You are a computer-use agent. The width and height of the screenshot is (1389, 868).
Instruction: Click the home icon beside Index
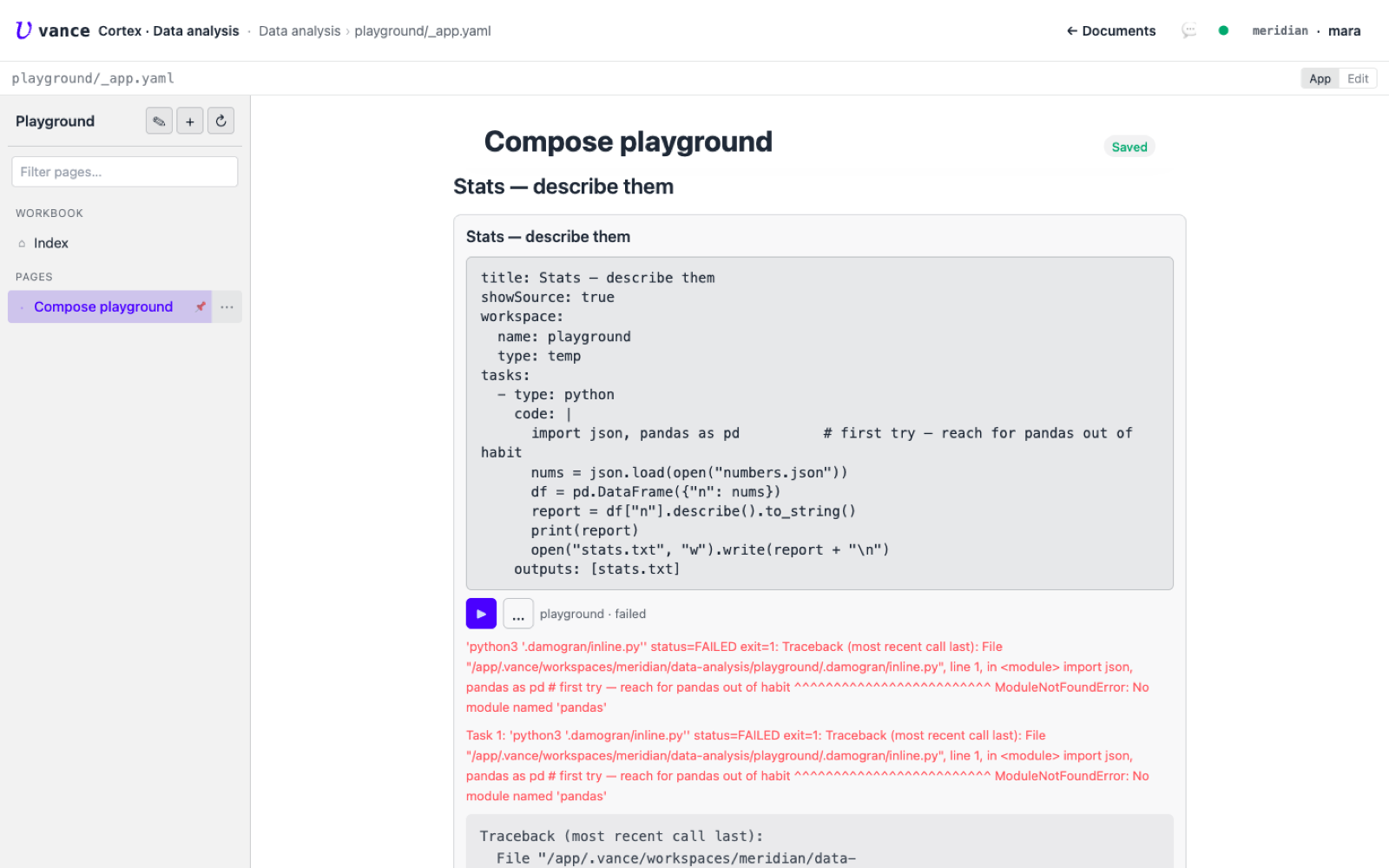click(x=22, y=244)
